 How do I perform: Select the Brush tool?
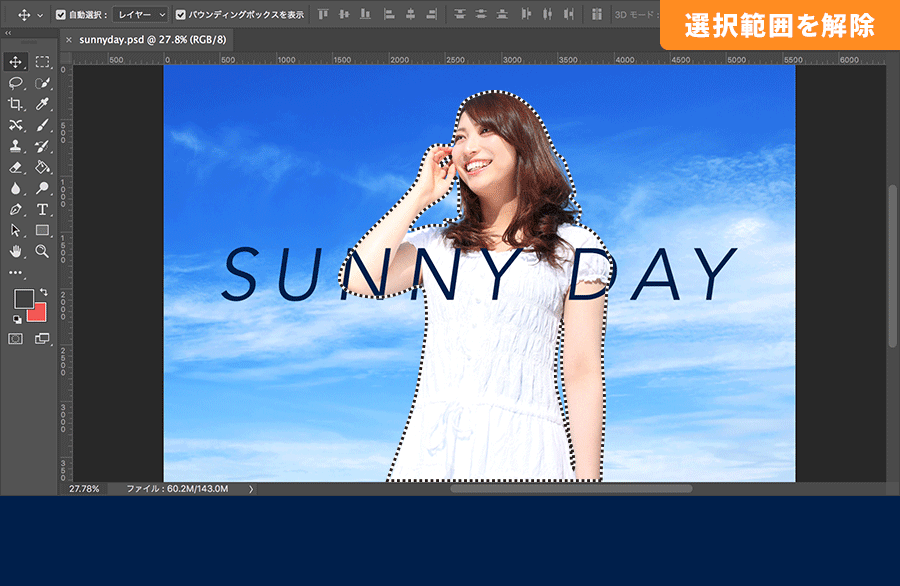pos(42,125)
